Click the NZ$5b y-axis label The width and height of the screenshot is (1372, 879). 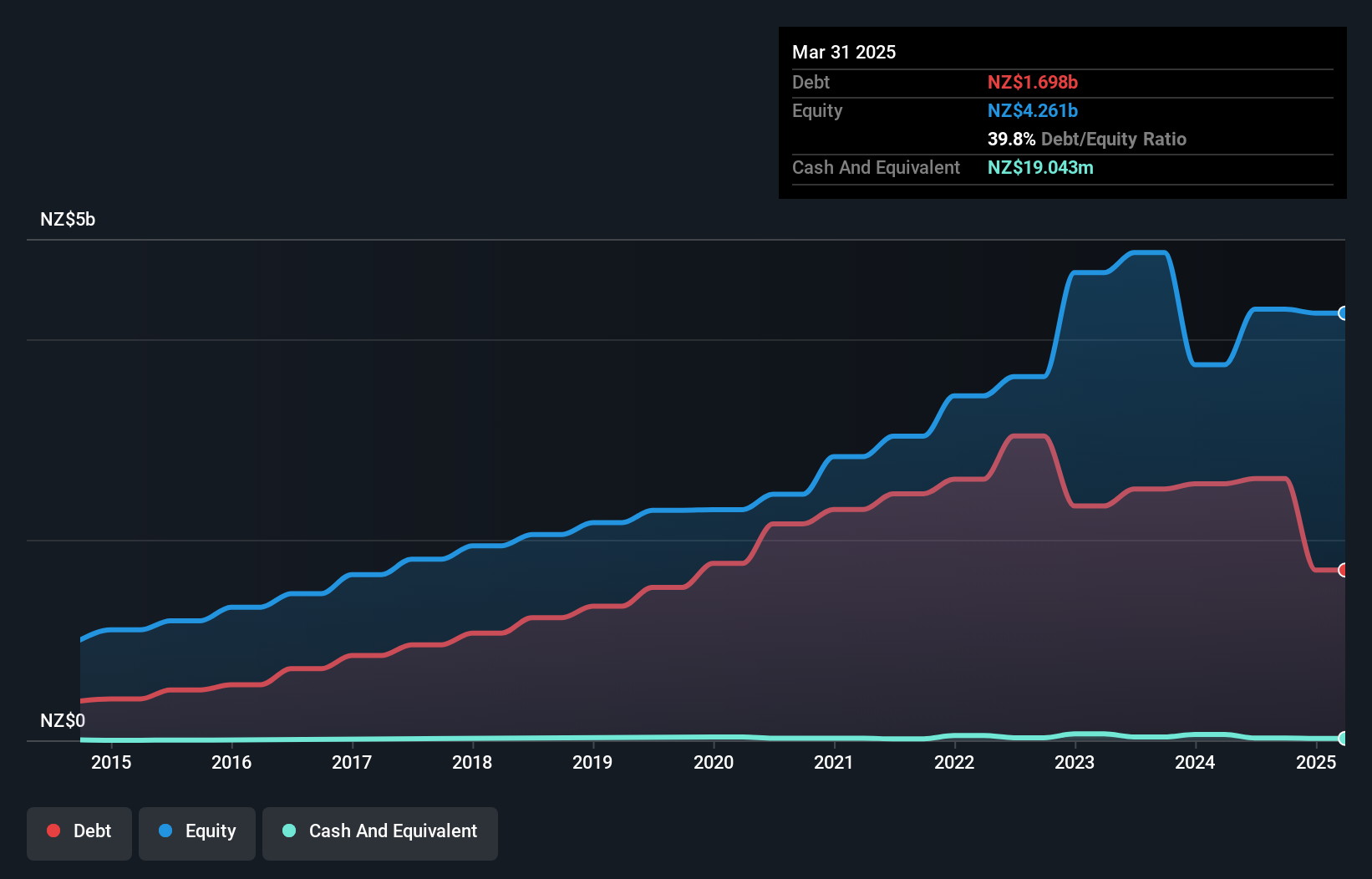tap(68, 220)
